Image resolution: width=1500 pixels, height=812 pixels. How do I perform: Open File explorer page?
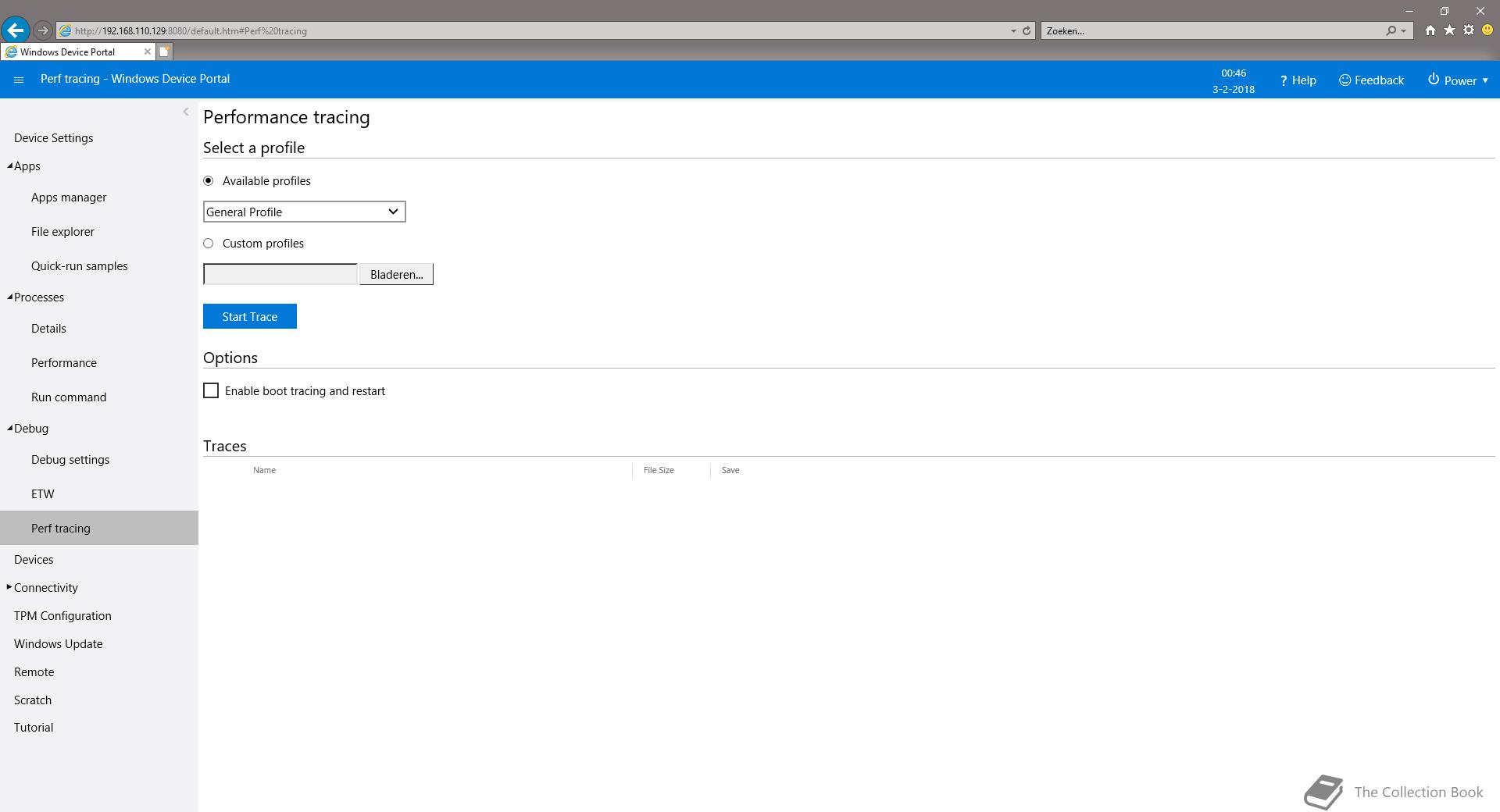62,231
